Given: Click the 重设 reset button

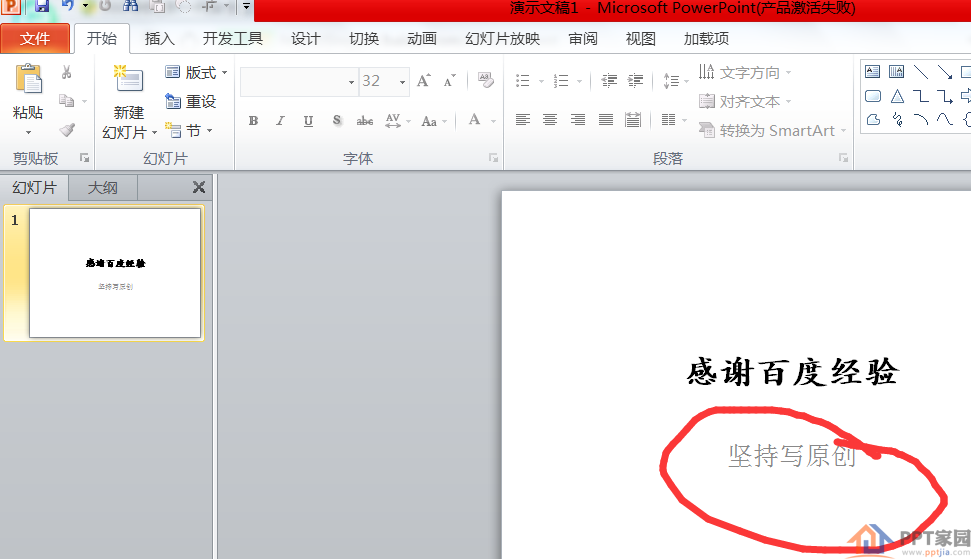Looking at the screenshot, I should (x=191, y=102).
